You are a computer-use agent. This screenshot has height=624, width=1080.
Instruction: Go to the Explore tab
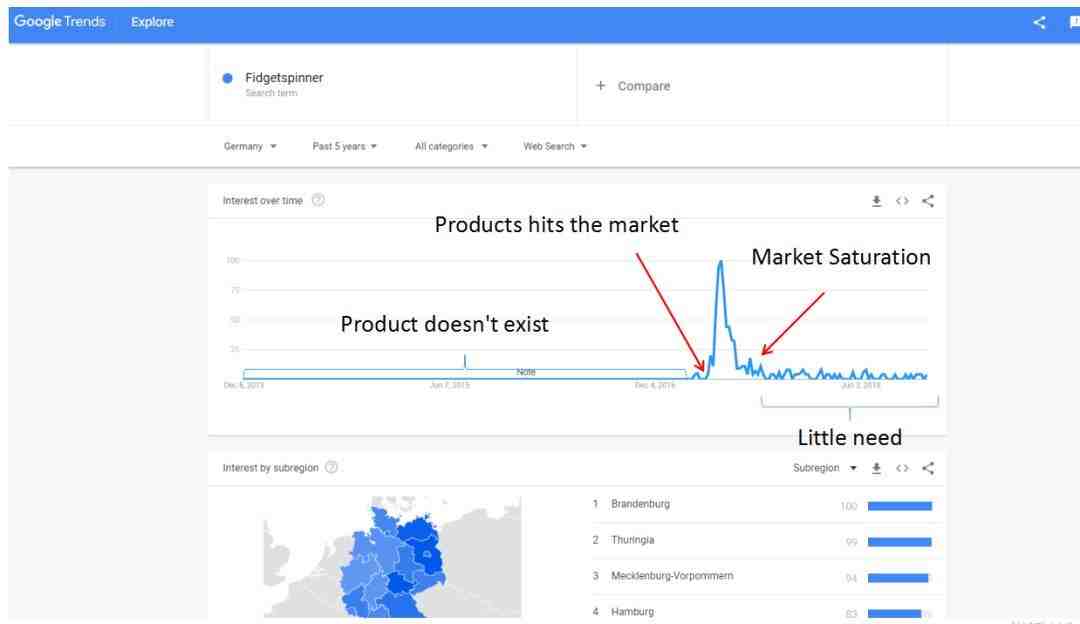click(x=152, y=22)
